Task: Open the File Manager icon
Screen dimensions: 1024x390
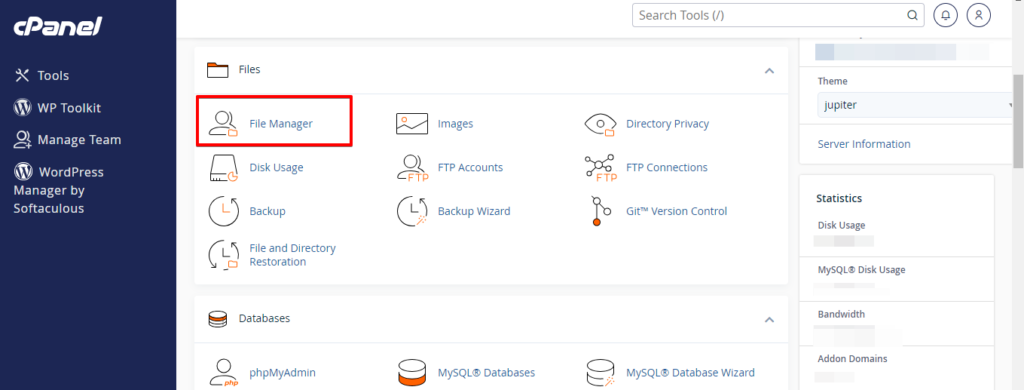Action: click(223, 123)
